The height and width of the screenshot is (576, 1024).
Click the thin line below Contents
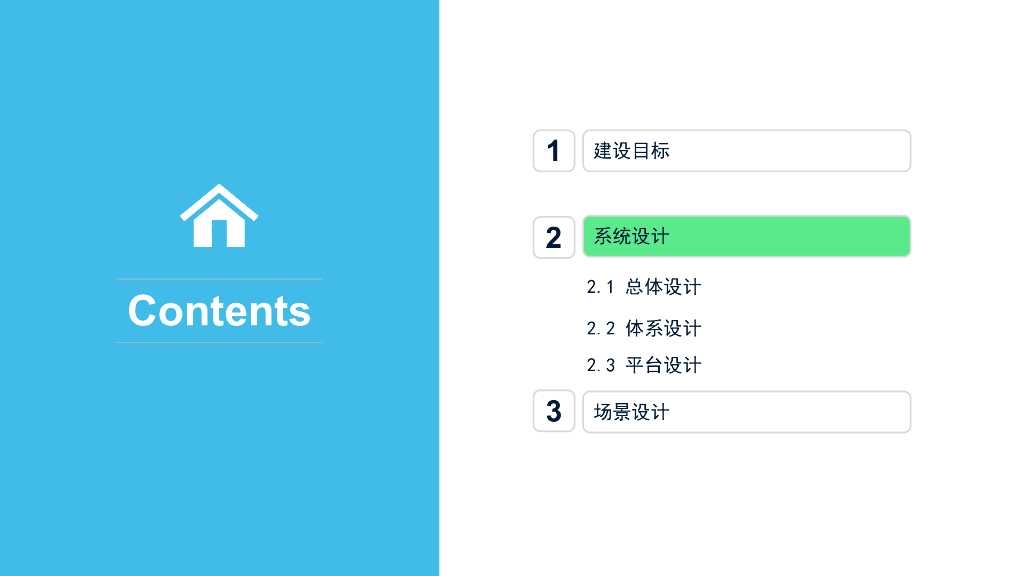click(219, 342)
